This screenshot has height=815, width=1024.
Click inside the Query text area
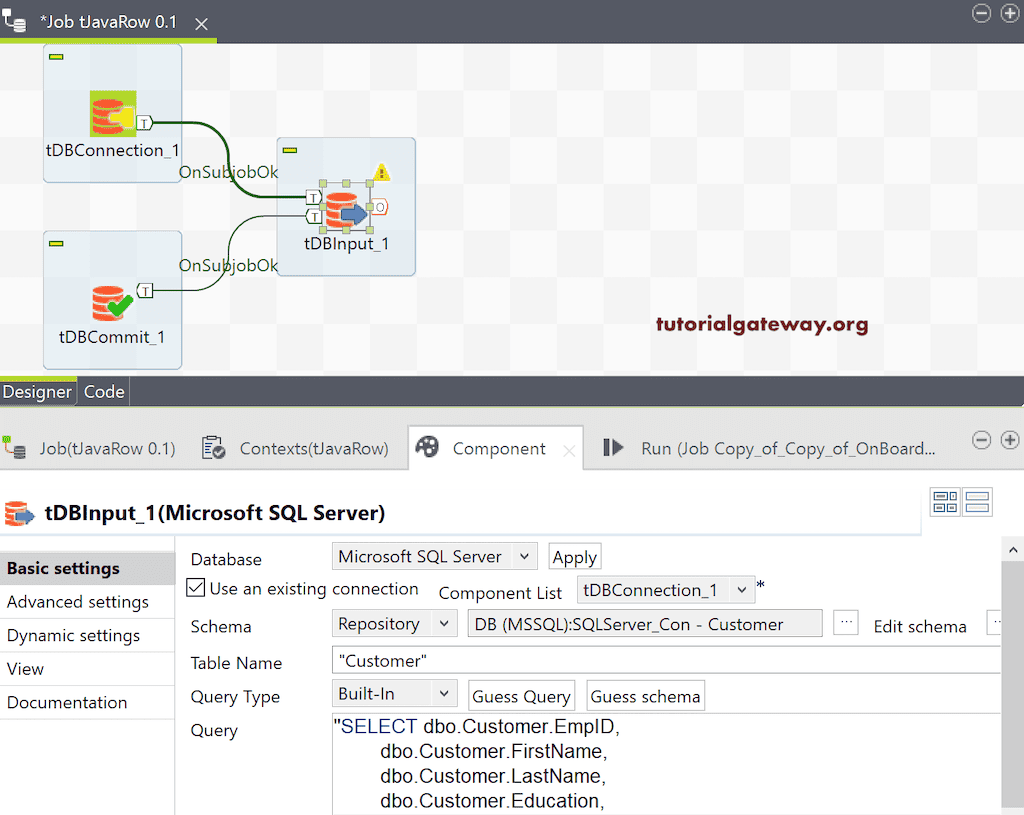(x=666, y=764)
